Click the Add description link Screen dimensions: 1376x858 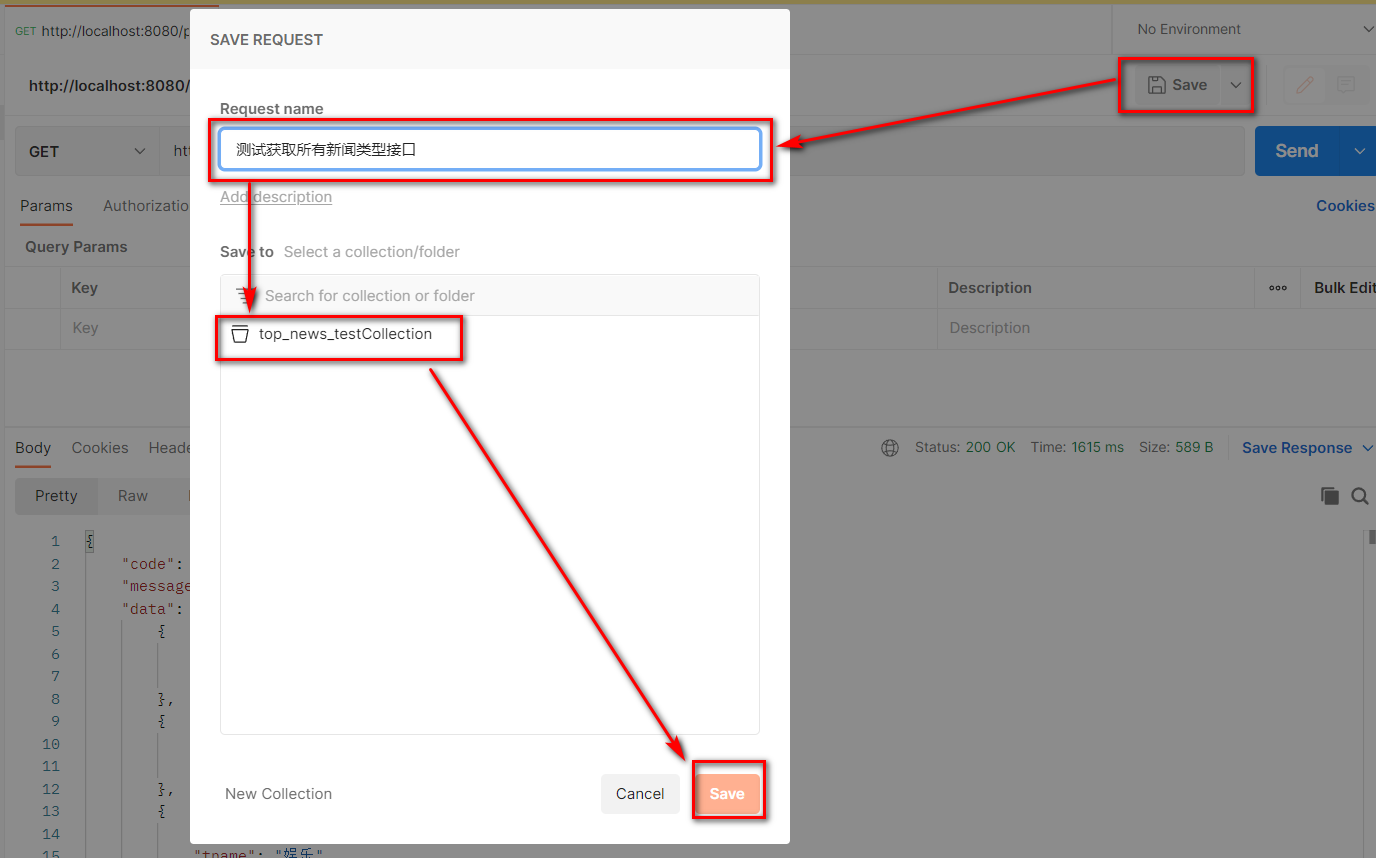[276, 197]
